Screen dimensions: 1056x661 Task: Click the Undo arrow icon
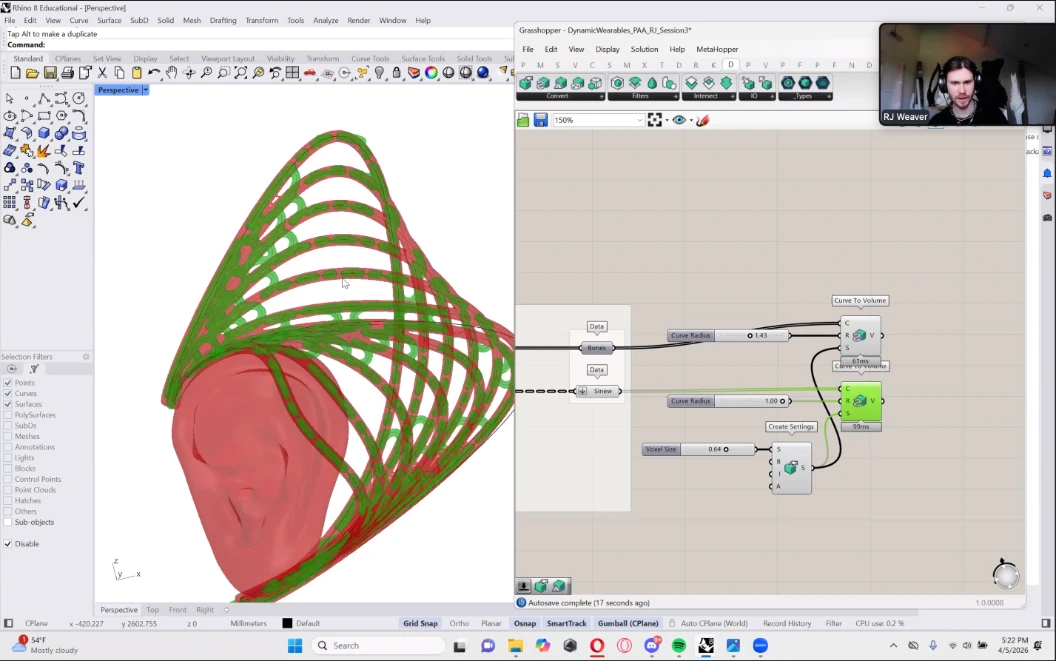point(154,73)
